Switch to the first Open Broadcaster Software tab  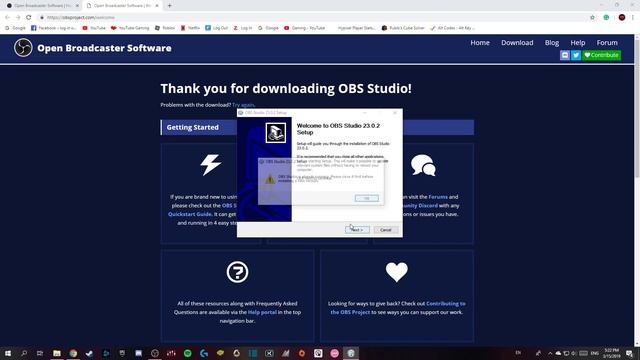point(42,6)
